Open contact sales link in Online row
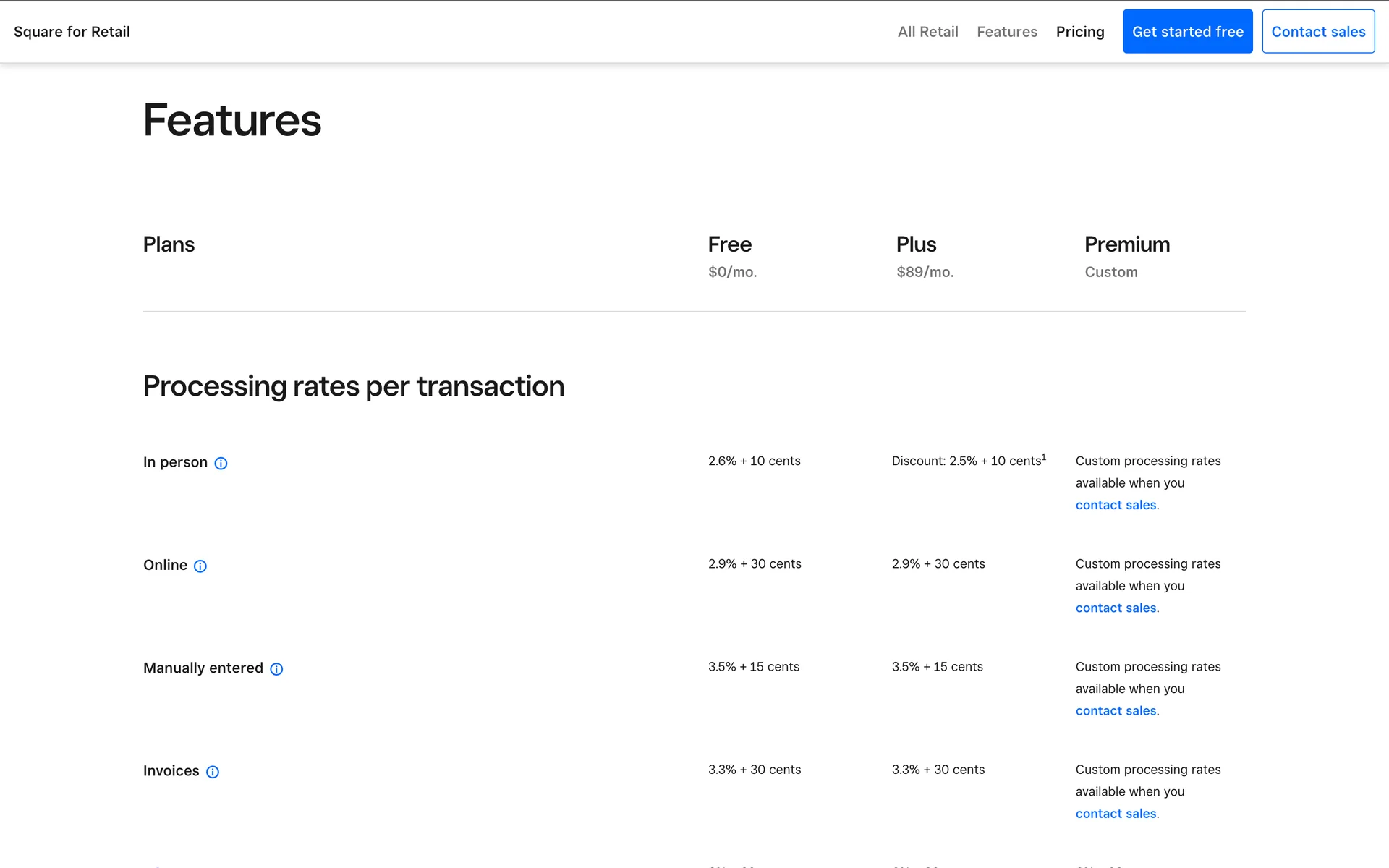This screenshot has width=1389, height=868. [1116, 608]
